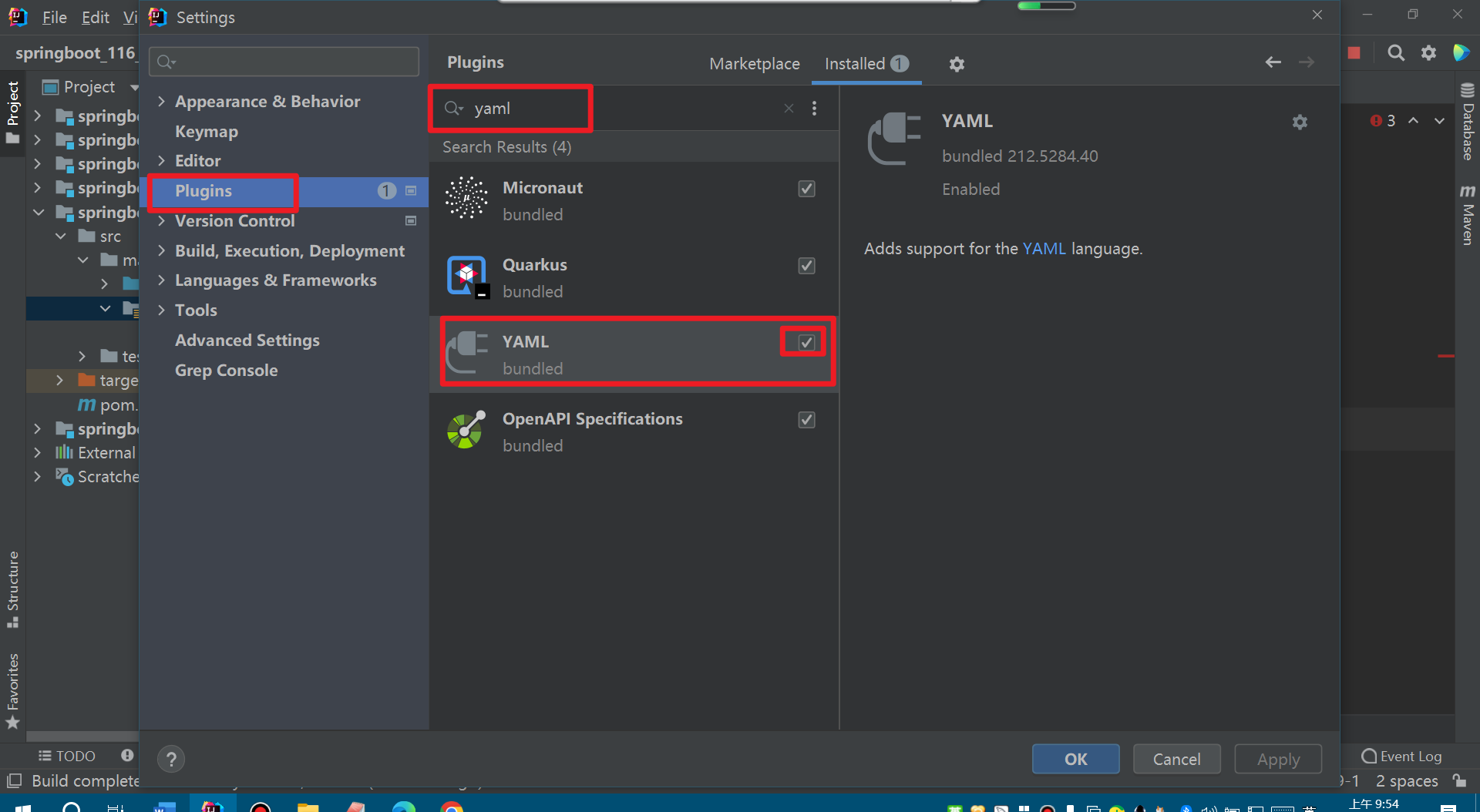Expand the Editor settings section
Image resolution: width=1480 pixels, height=812 pixels.
161,160
